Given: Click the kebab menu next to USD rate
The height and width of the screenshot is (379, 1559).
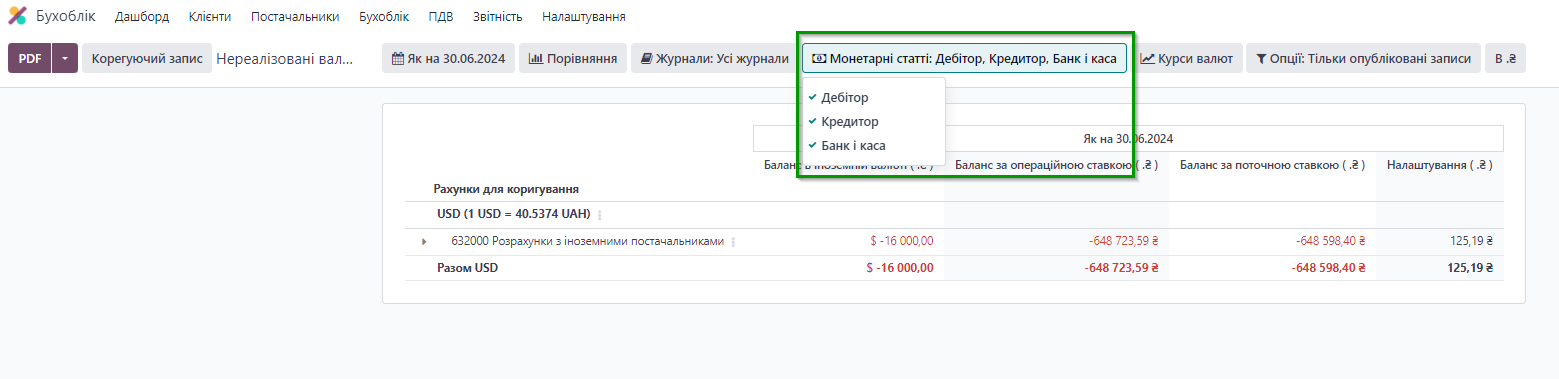Looking at the screenshot, I should coord(600,215).
